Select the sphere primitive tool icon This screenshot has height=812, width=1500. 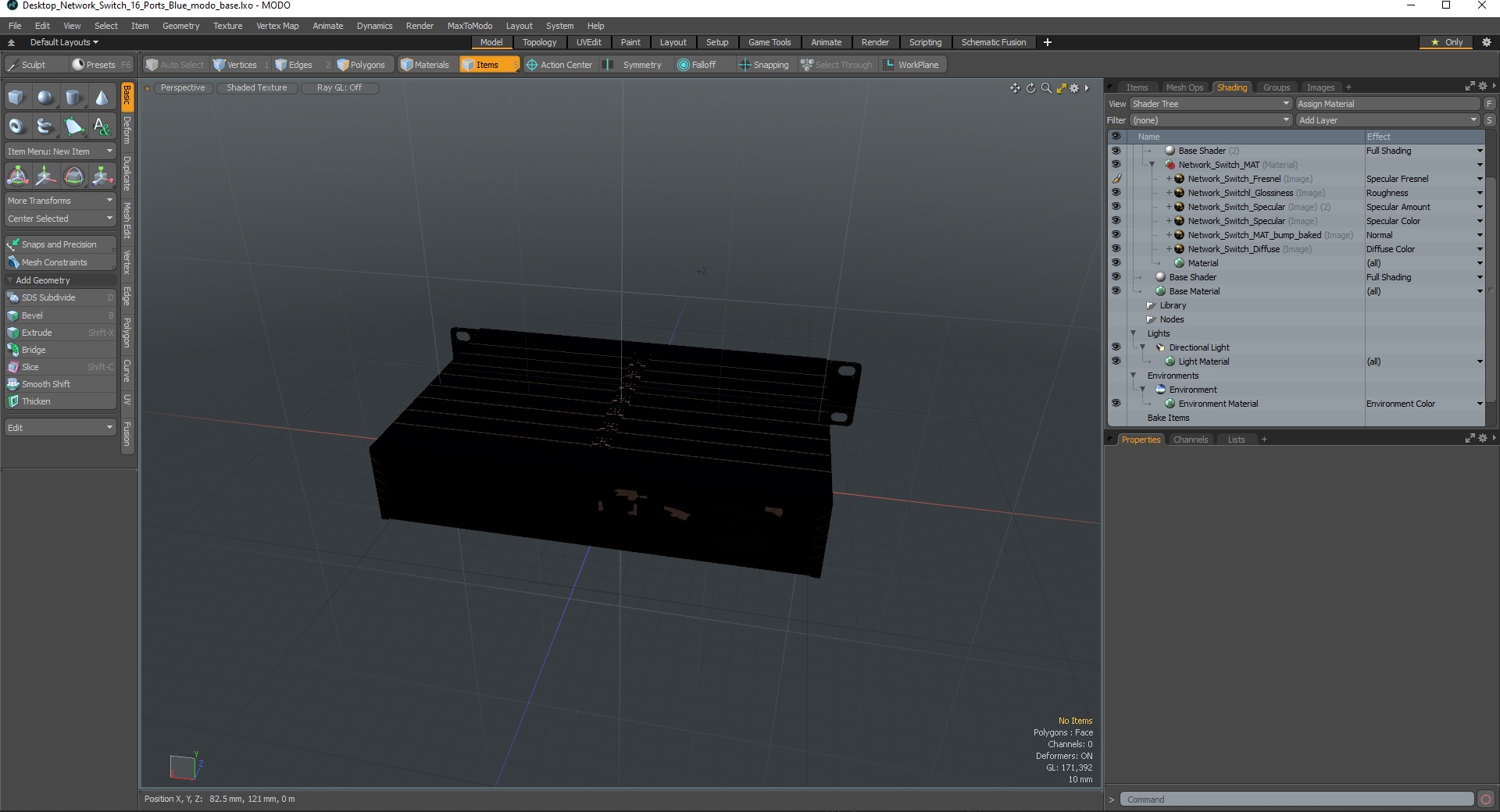[x=45, y=98]
